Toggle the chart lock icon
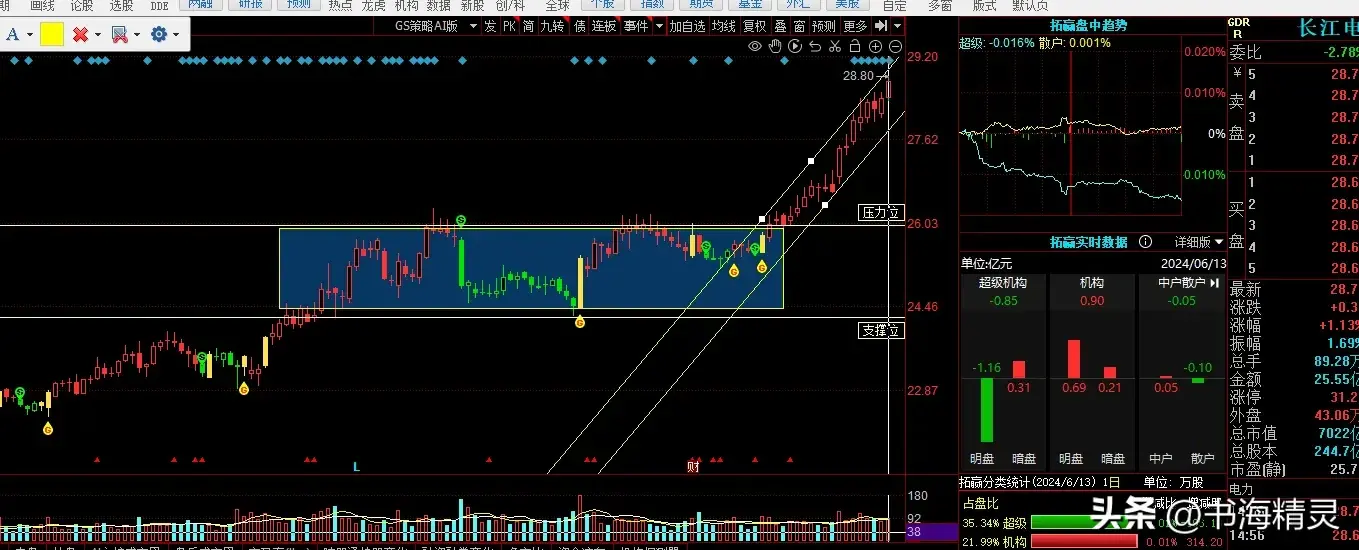The image size is (1359, 550). [x=855, y=46]
